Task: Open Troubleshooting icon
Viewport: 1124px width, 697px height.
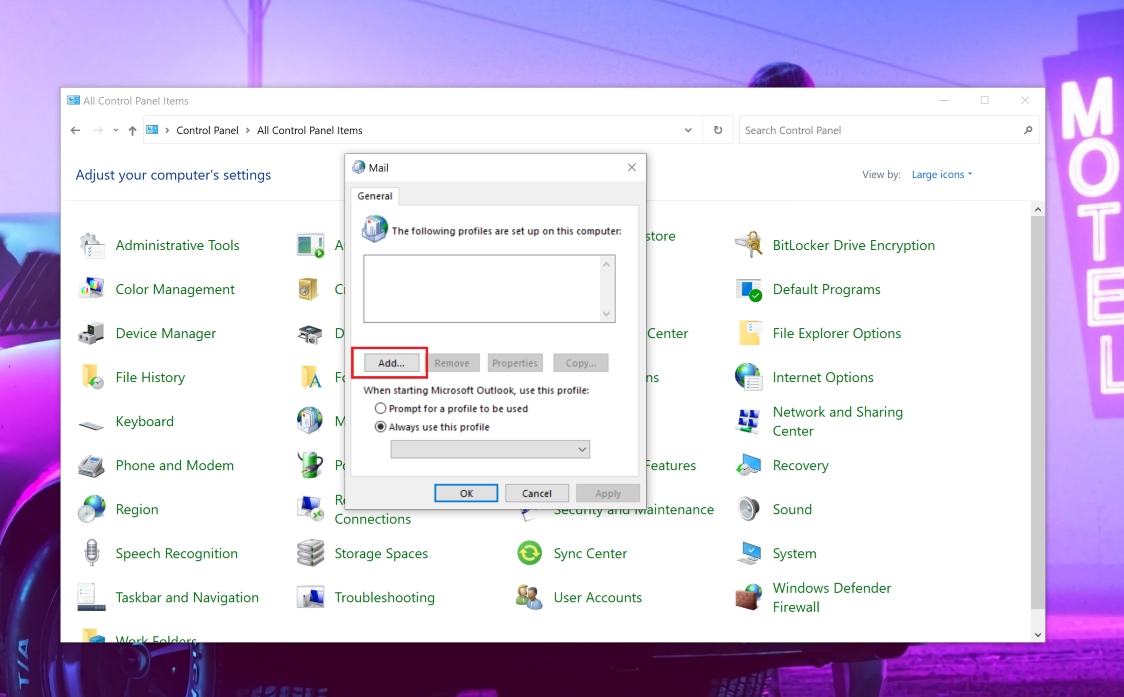Action: [x=310, y=597]
